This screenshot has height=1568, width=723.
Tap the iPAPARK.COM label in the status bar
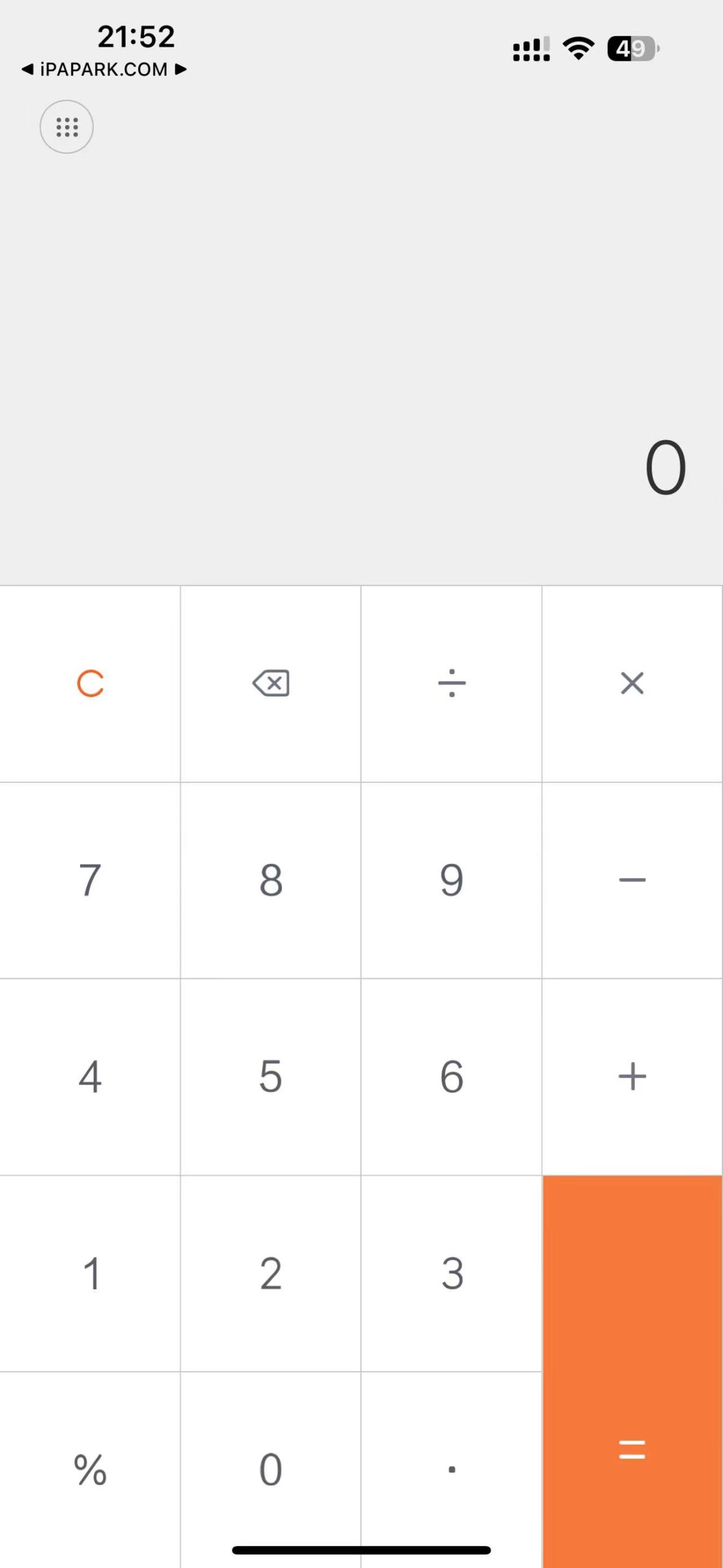[104, 69]
